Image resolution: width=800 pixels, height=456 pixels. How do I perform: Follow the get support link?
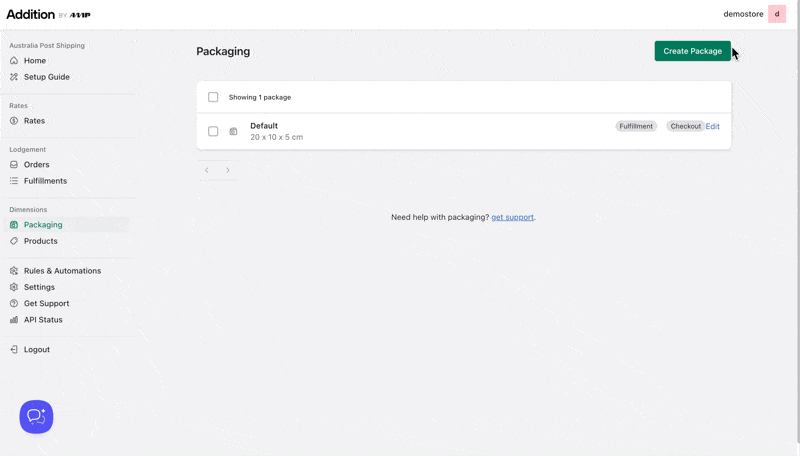coord(512,217)
